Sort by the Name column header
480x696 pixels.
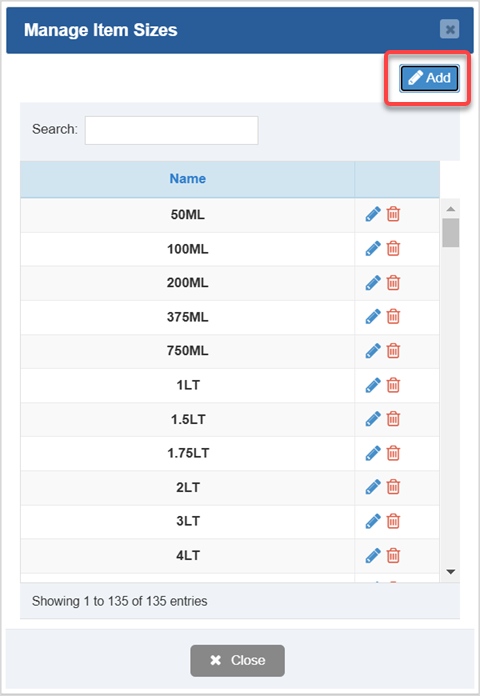(x=187, y=179)
